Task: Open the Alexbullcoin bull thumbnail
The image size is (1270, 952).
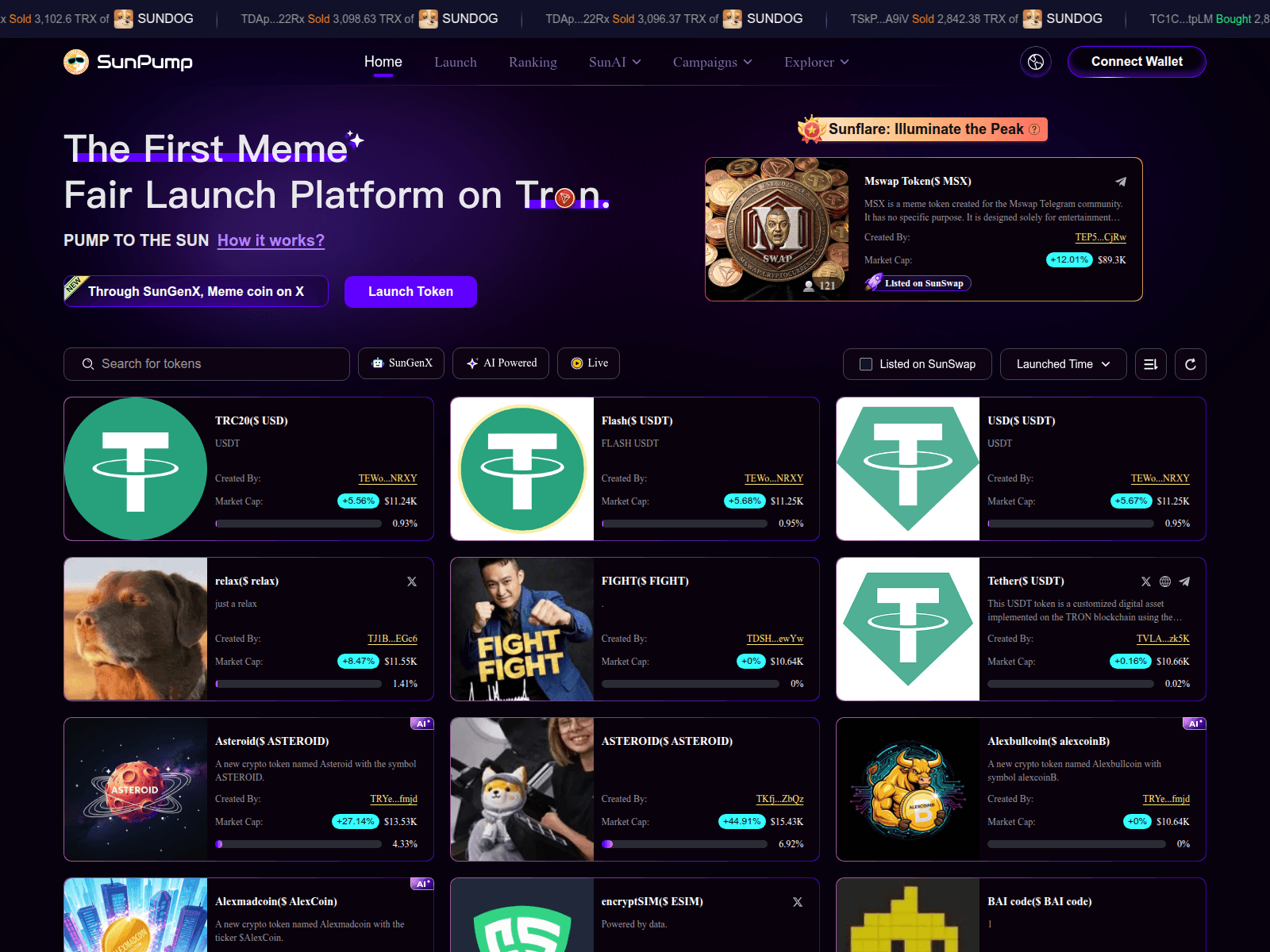Action: (908, 789)
